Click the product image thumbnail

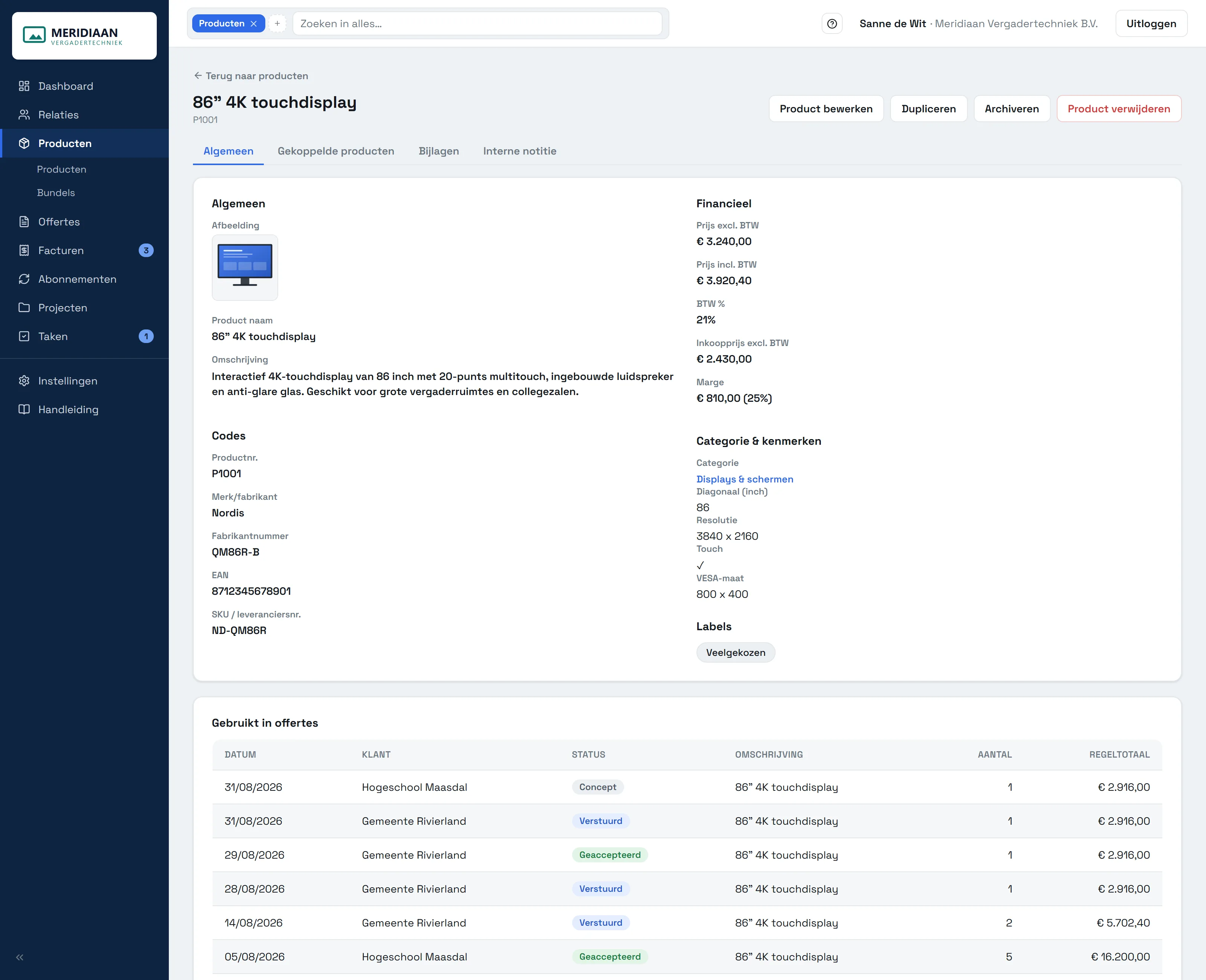(245, 268)
